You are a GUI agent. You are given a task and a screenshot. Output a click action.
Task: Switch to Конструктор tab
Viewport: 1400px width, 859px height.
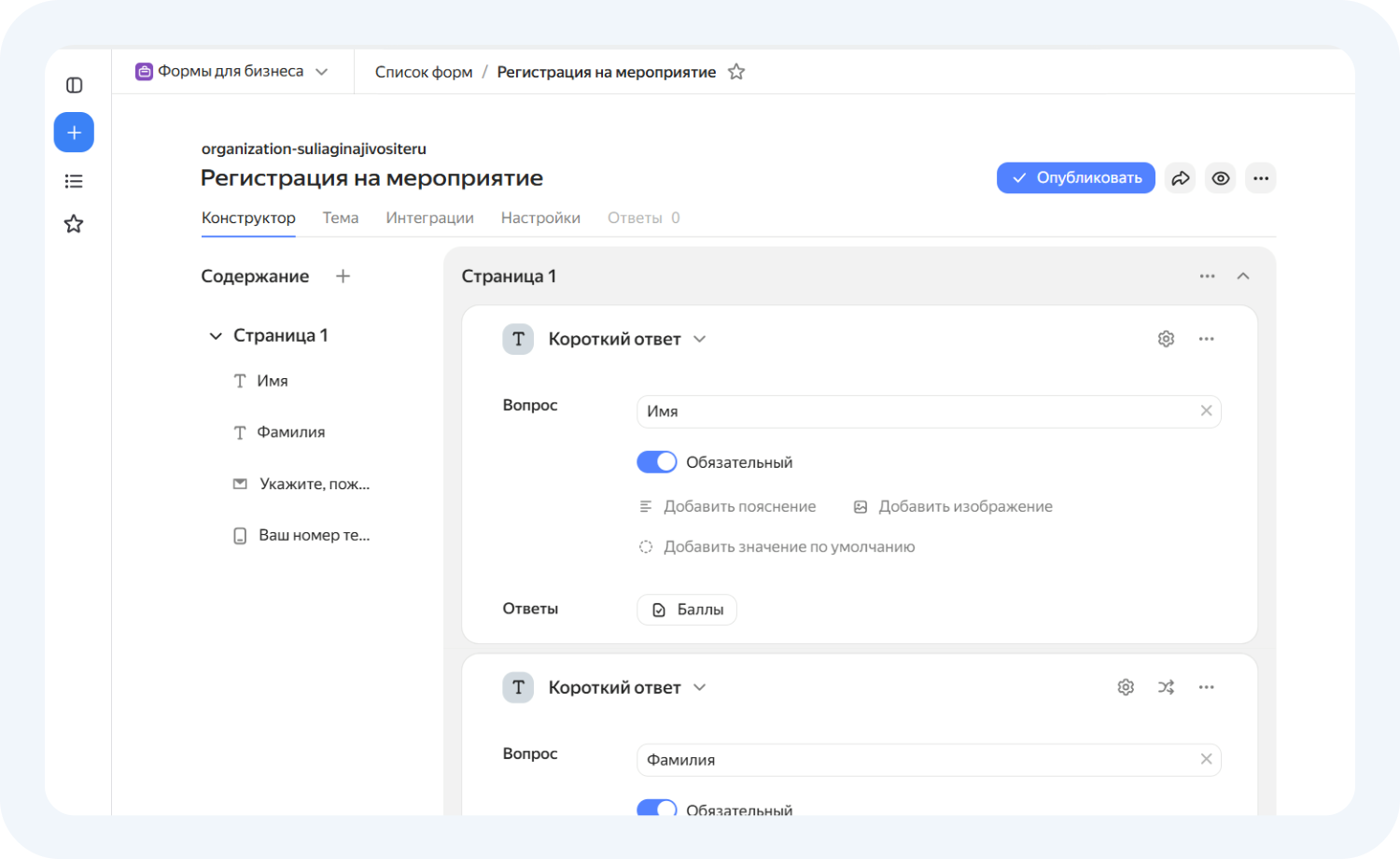coord(248,218)
